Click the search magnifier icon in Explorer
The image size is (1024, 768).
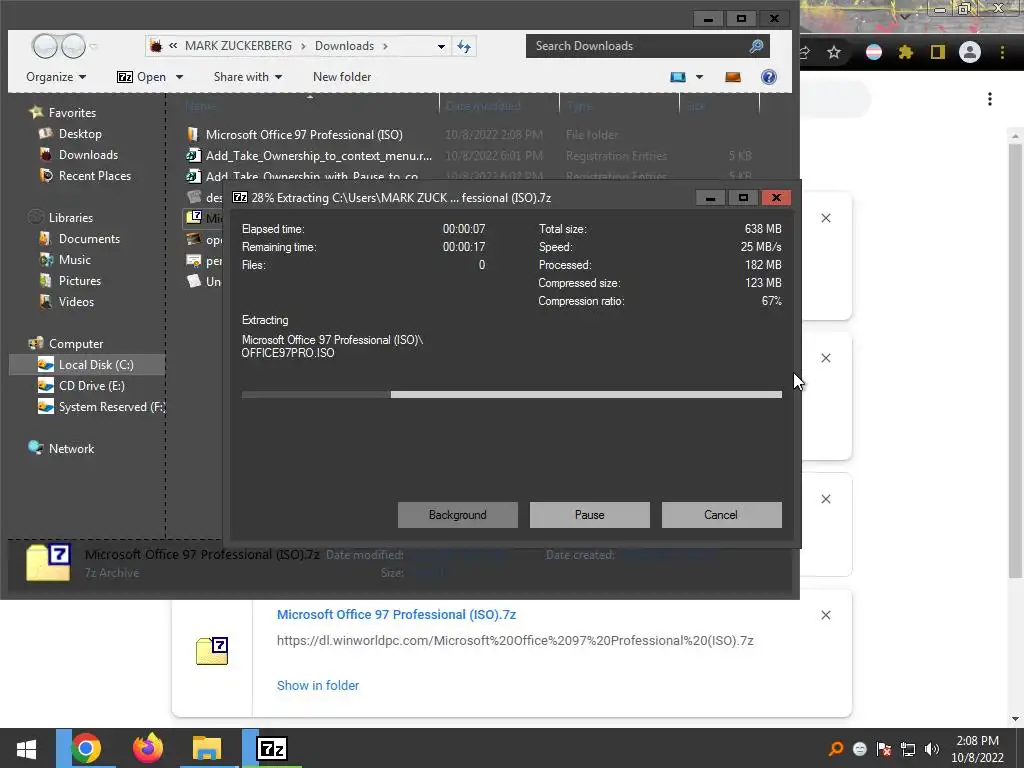coord(756,46)
